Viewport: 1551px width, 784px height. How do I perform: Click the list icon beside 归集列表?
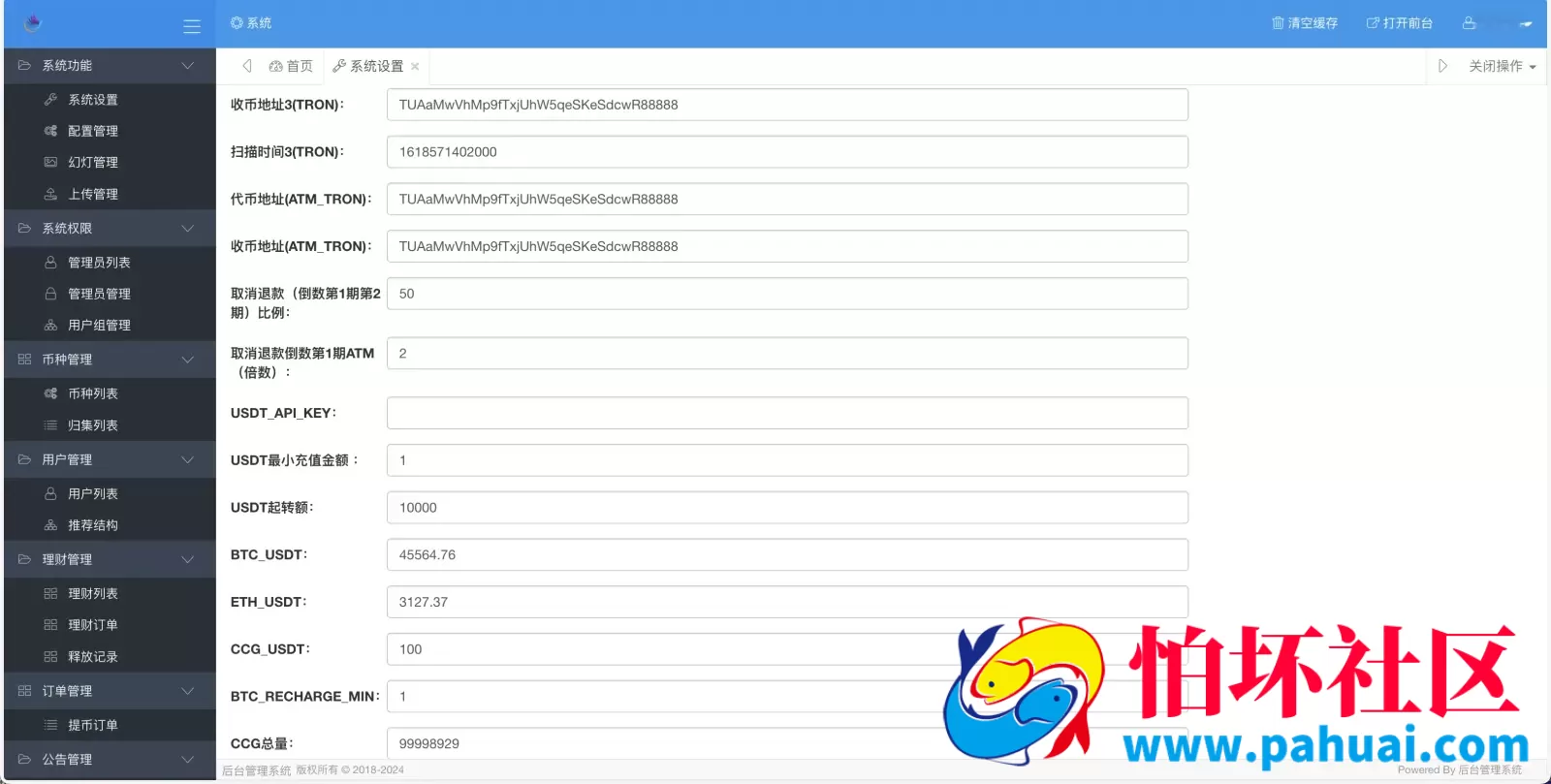click(50, 425)
